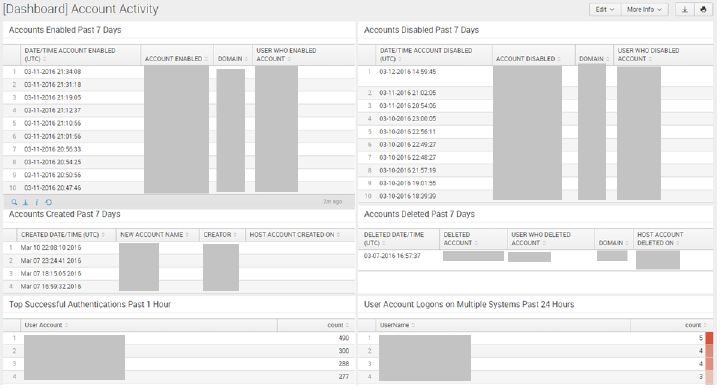Open search magnifier in Accounts Enabled panel
This screenshot has height=388, width=720.
click(14, 202)
